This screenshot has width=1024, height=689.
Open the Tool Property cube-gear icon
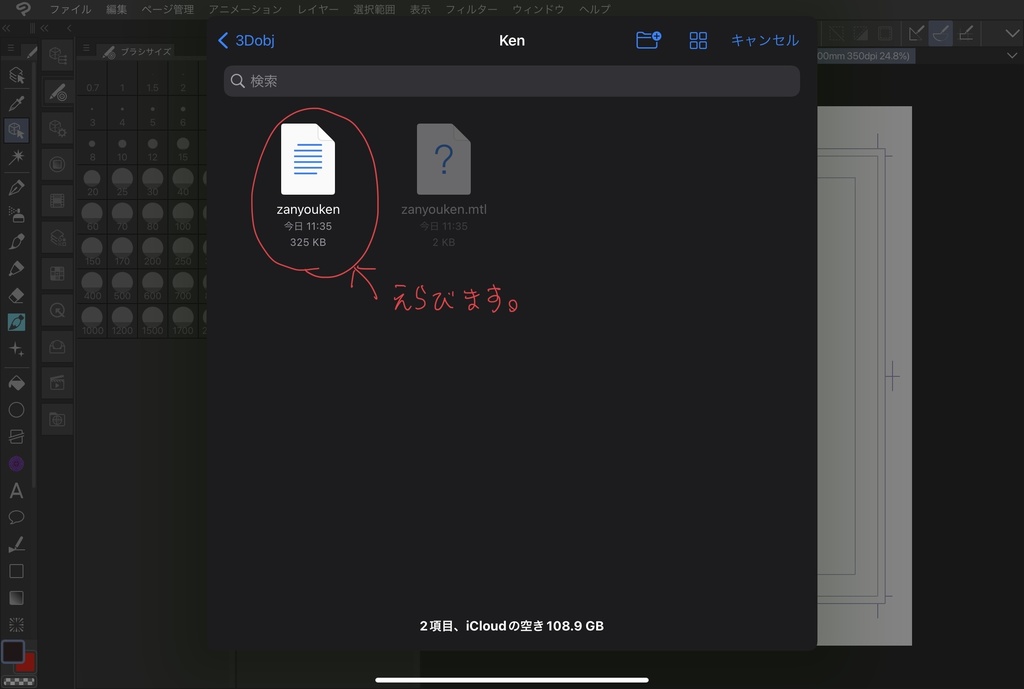(57, 128)
